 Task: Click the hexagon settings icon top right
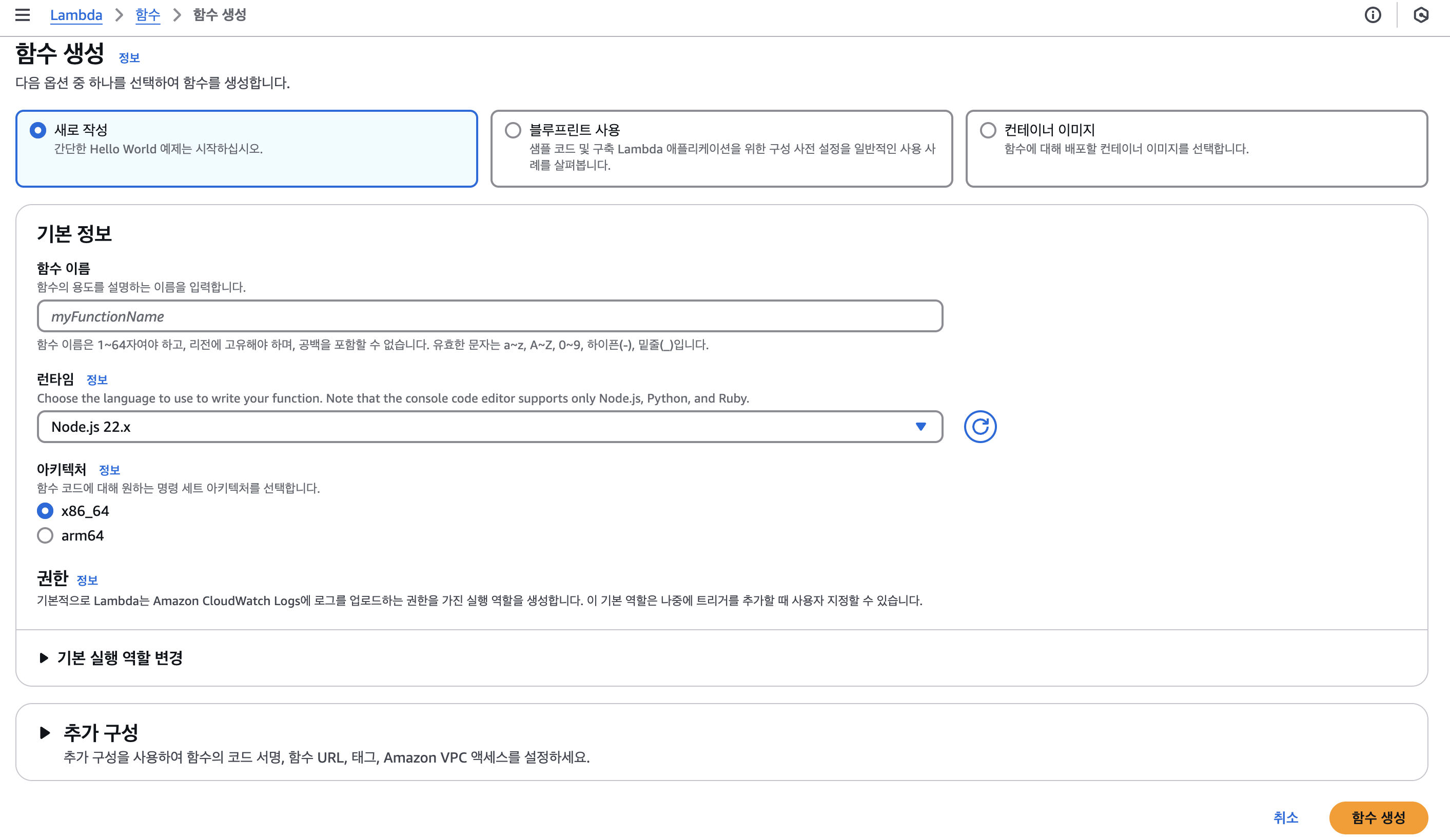[1421, 15]
